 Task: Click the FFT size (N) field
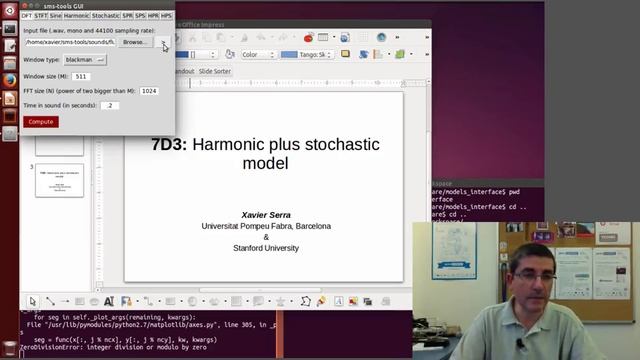149,91
